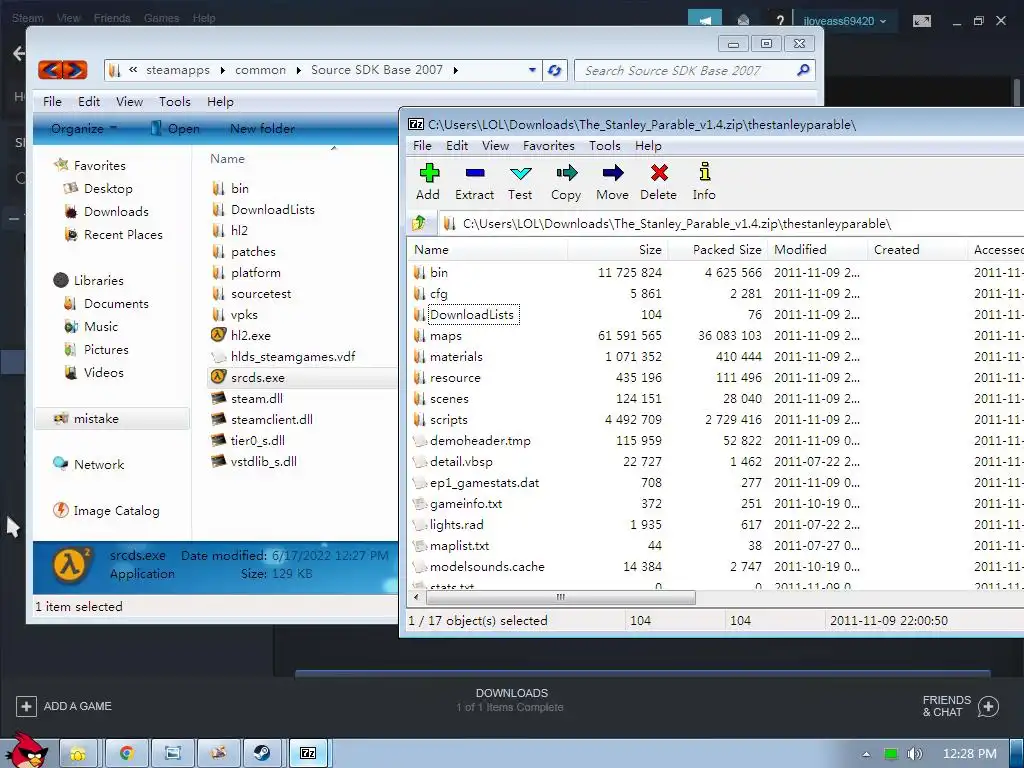This screenshot has width=1024, height=768.
Task: Open Steam from the taskbar
Action: (262, 754)
